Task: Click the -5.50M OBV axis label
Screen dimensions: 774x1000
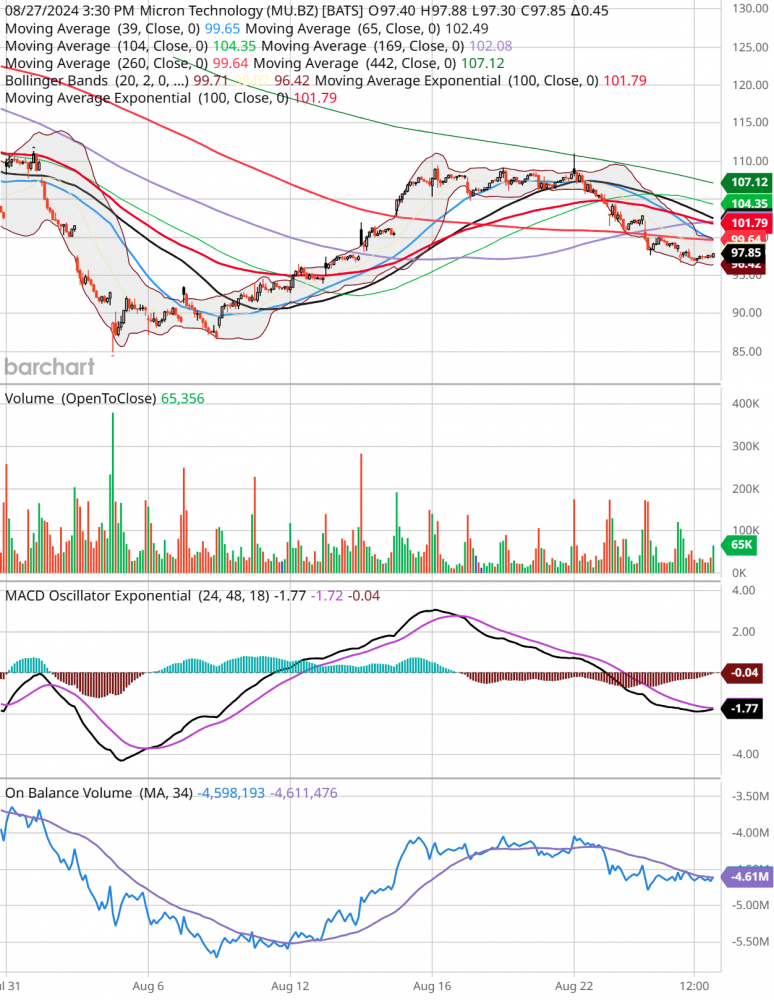Action: pyautogui.click(x=749, y=942)
